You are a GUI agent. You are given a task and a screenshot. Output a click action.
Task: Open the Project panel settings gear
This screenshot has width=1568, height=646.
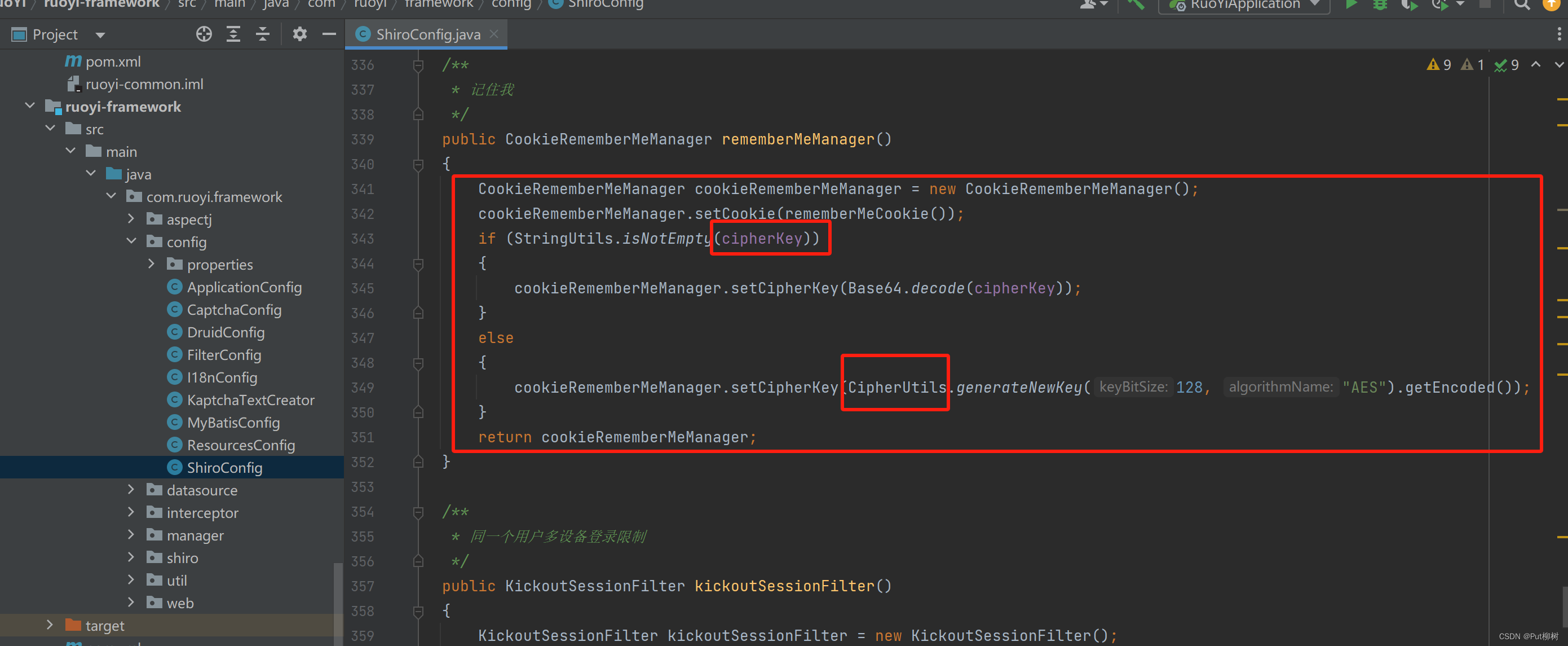pyautogui.click(x=299, y=34)
